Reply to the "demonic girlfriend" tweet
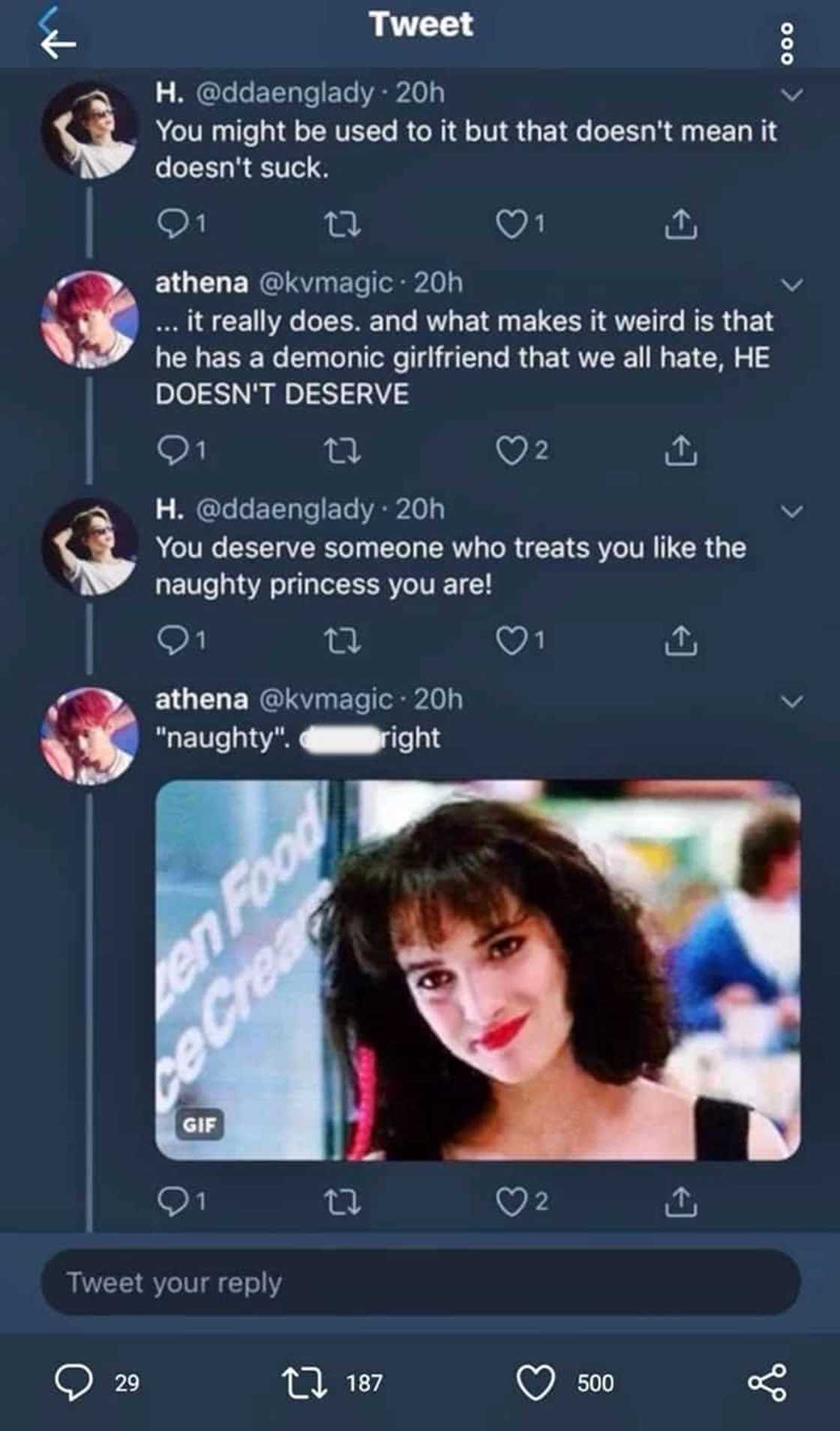The height and width of the screenshot is (1431, 840). pyautogui.click(x=172, y=450)
